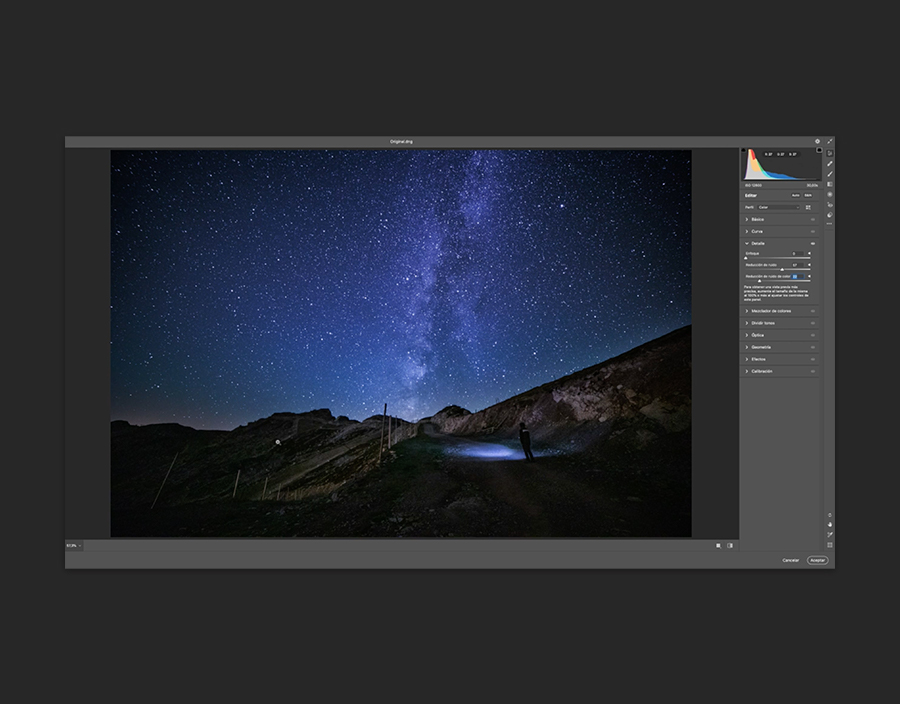900x704 pixels.
Task: Toggle visibility of Calibración panel edits
Action: click(x=813, y=371)
